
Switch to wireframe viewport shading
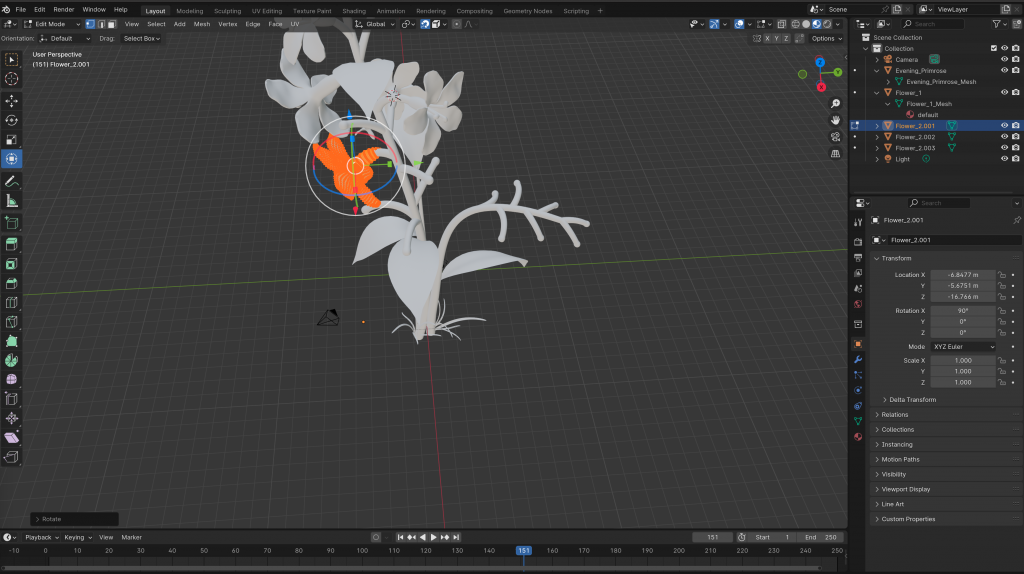[795, 24]
